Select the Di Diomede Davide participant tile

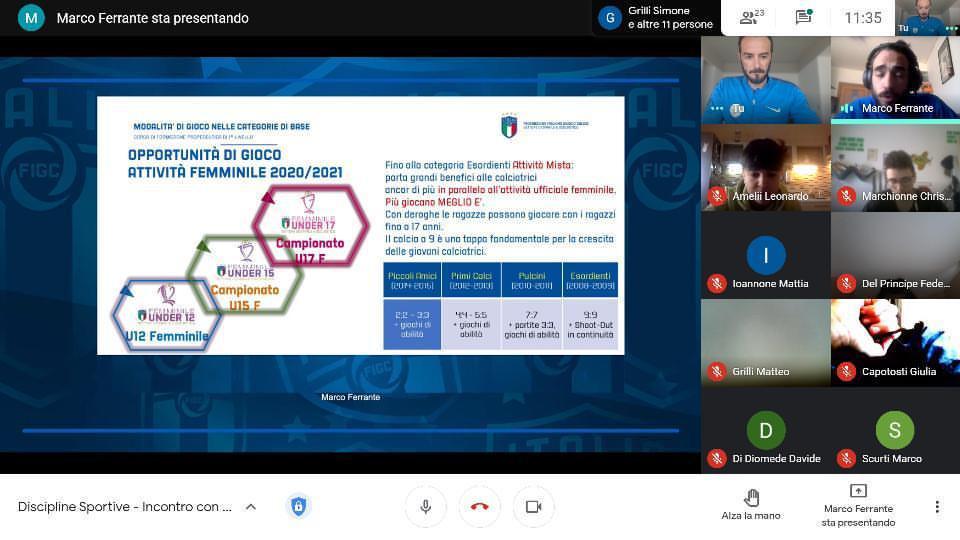tap(765, 431)
